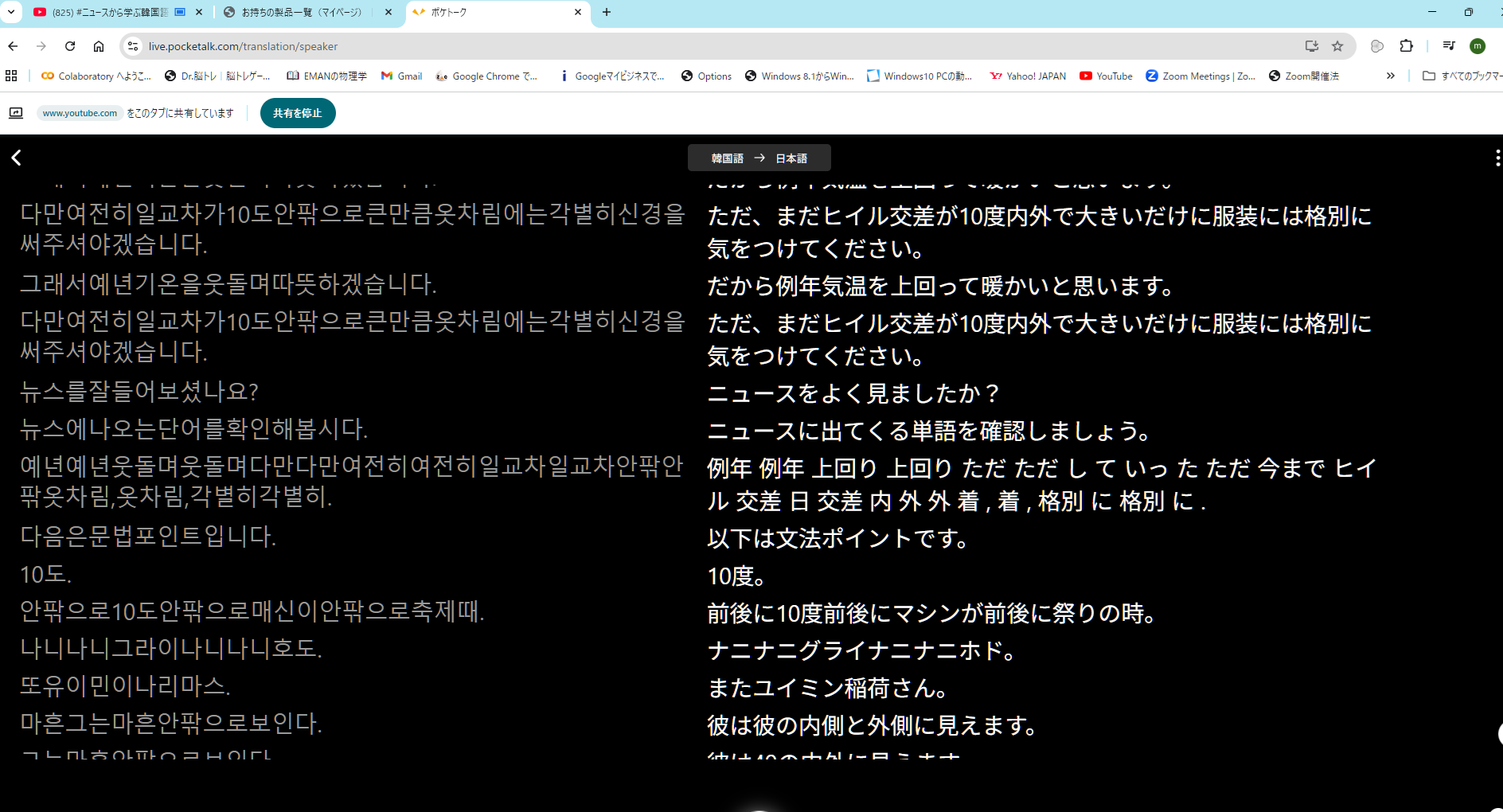This screenshot has width=1503, height=812.
Task: Click the site information icon in address bar
Action: coord(133,46)
